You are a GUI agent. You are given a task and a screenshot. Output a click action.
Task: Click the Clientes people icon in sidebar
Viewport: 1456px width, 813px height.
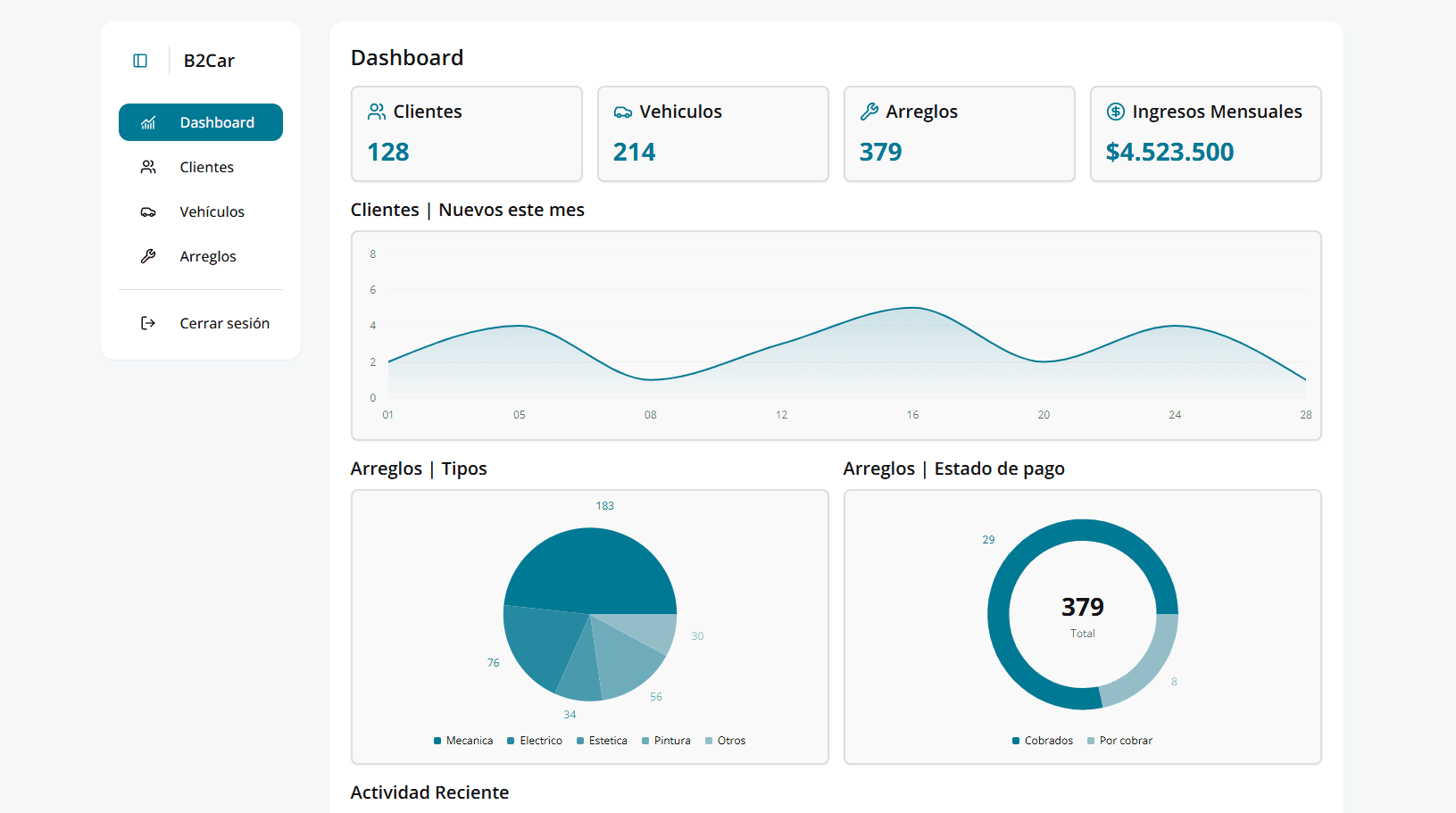point(148,167)
